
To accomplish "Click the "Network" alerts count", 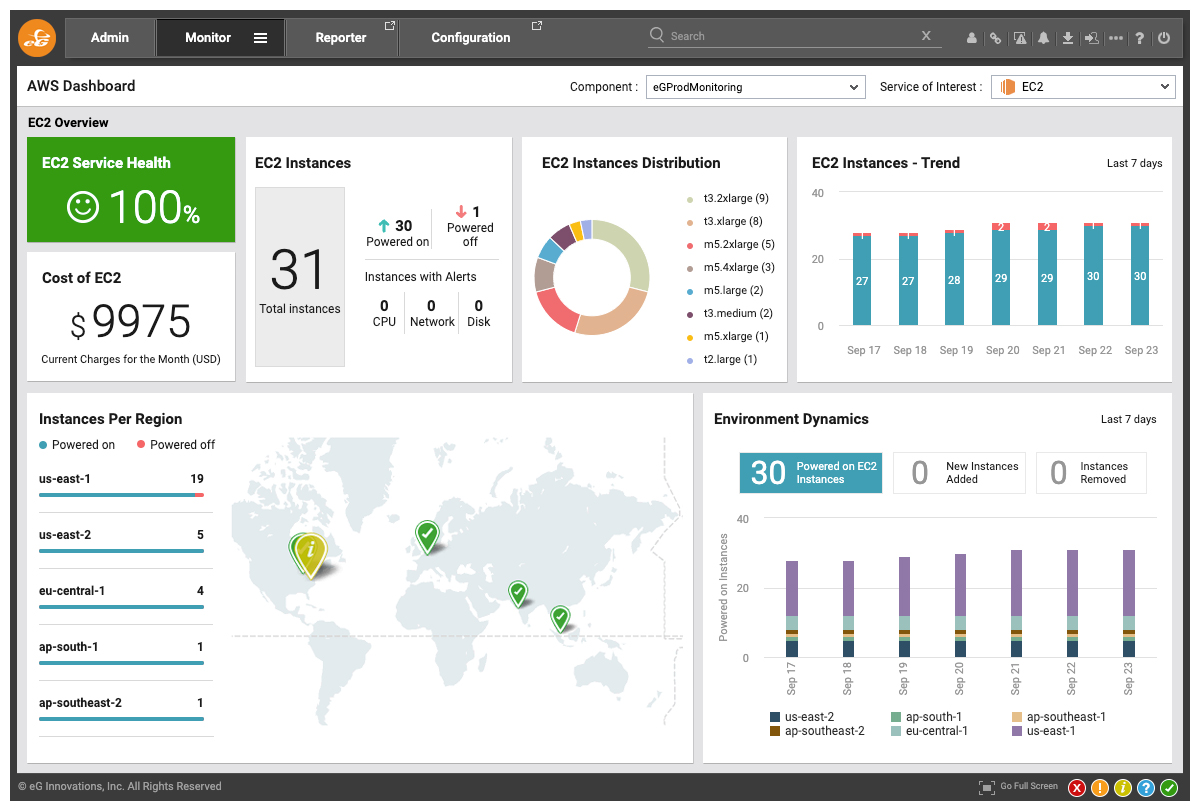I will coord(432,306).
